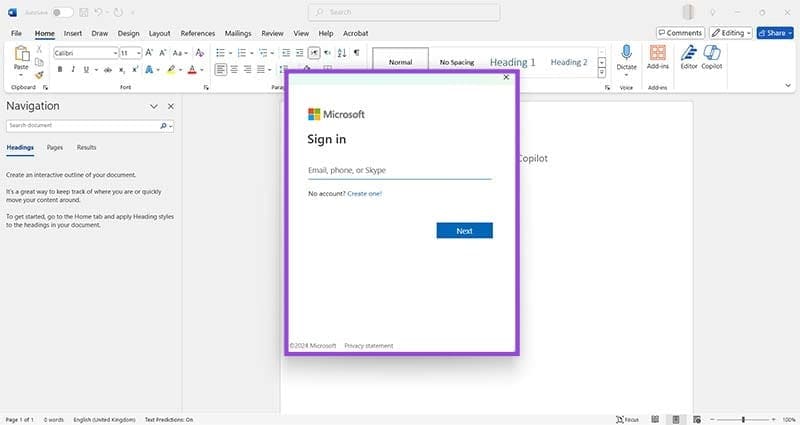This screenshot has height=425, width=800.
Task: Click the Sort A-Z icon
Action: pos(342,53)
